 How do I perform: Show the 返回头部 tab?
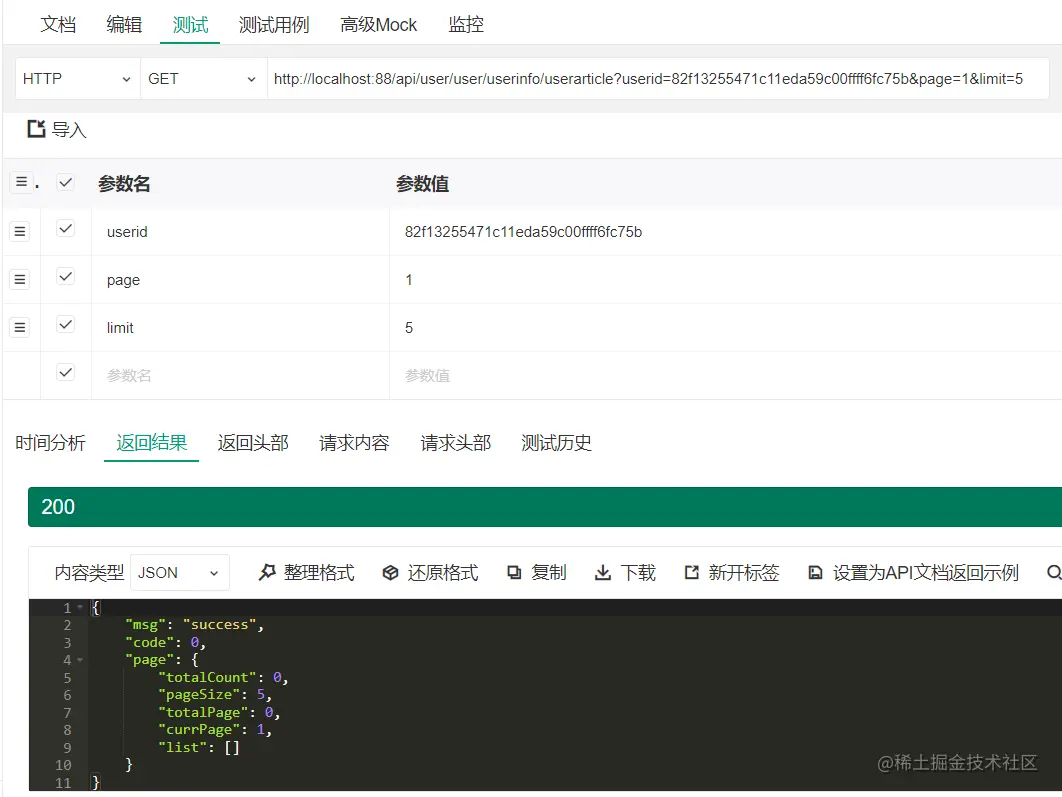(x=253, y=443)
